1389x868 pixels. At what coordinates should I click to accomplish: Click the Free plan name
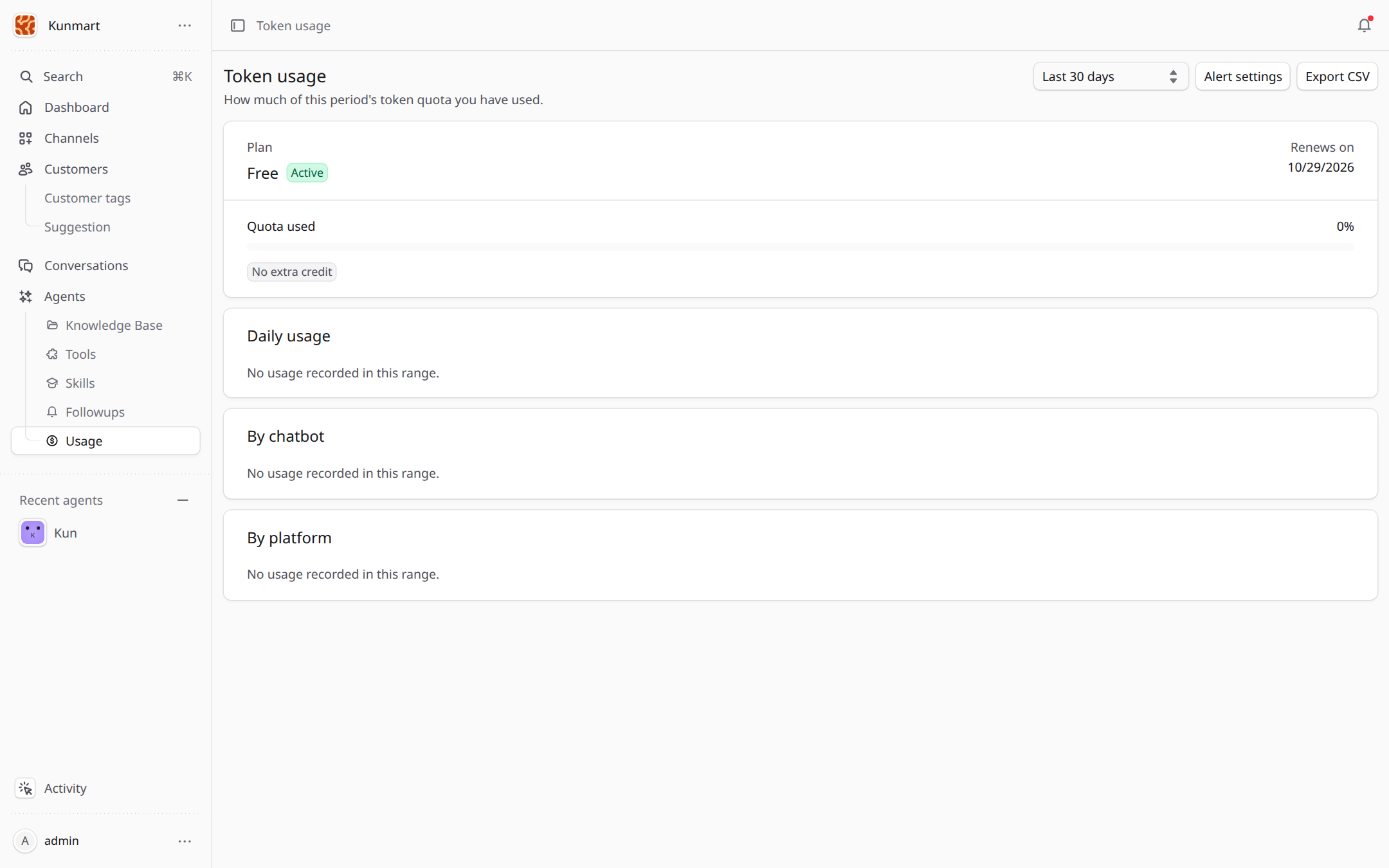(x=262, y=174)
